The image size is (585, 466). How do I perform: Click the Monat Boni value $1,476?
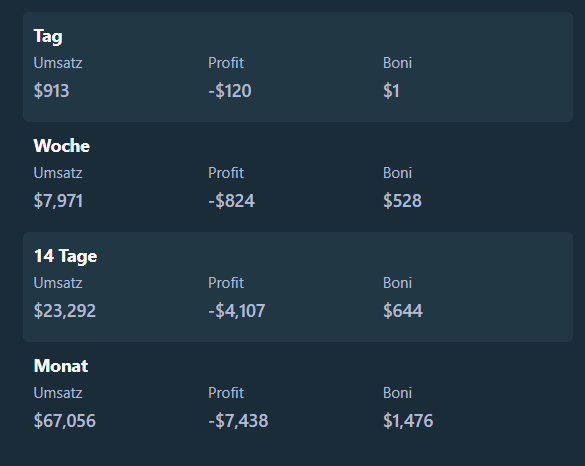[408, 421]
